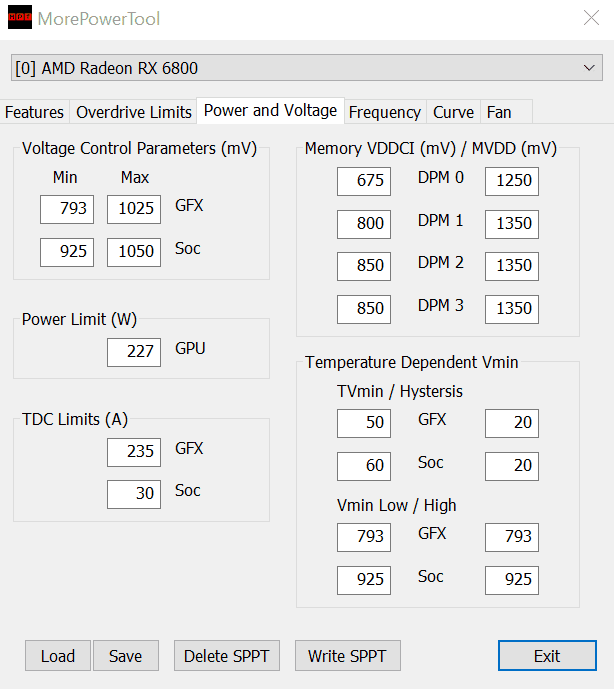Image resolution: width=614 pixels, height=689 pixels.
Task: Switch to the Fan tab
Action: (x=506, y=112)
